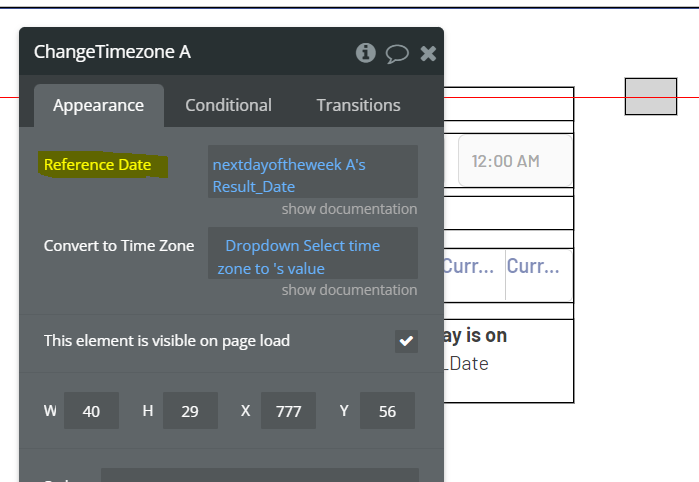This screenshot has height=482, width=699.
Task: Click the W width field
Action: 91,411
